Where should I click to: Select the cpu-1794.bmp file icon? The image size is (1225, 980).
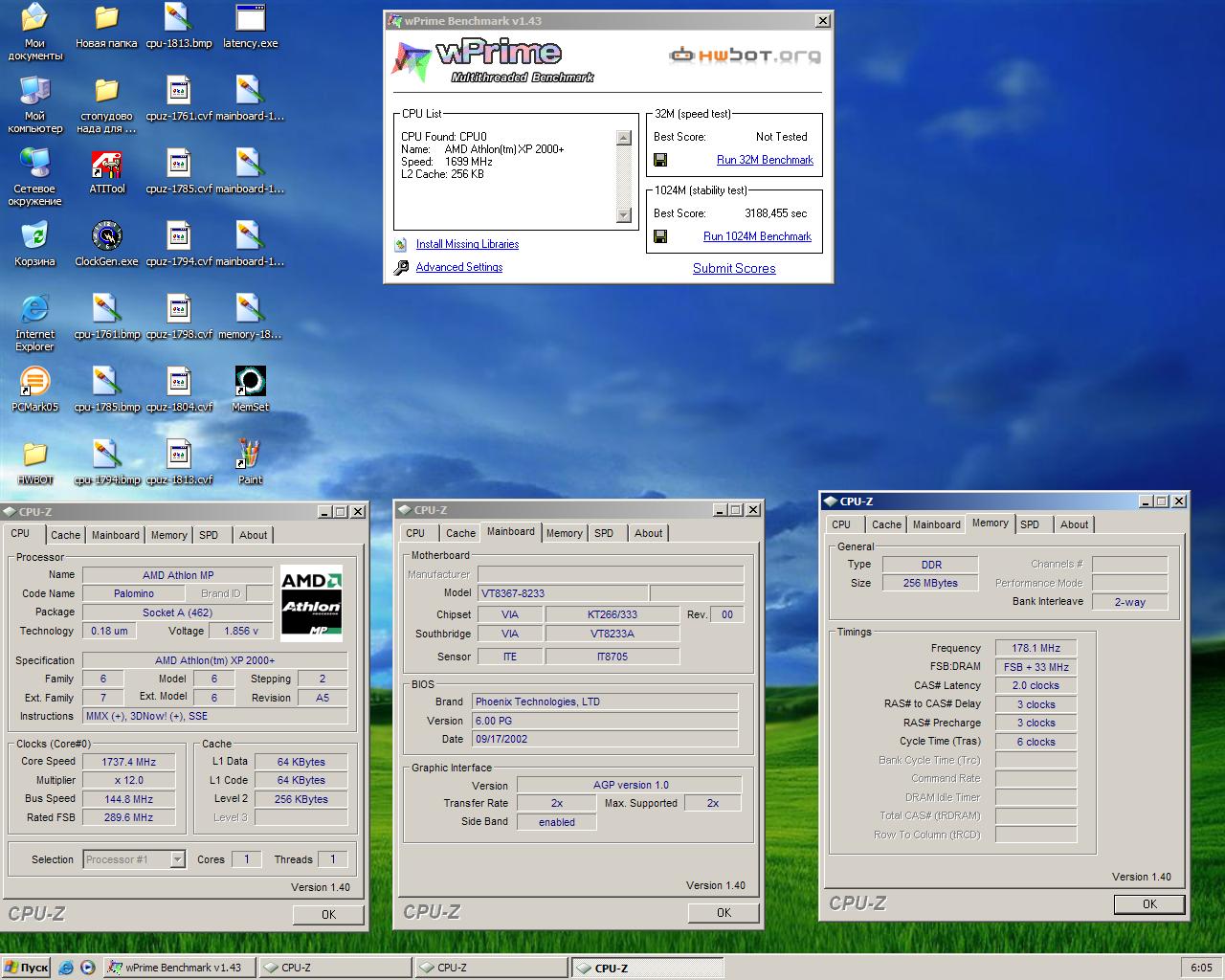(106, 456)
